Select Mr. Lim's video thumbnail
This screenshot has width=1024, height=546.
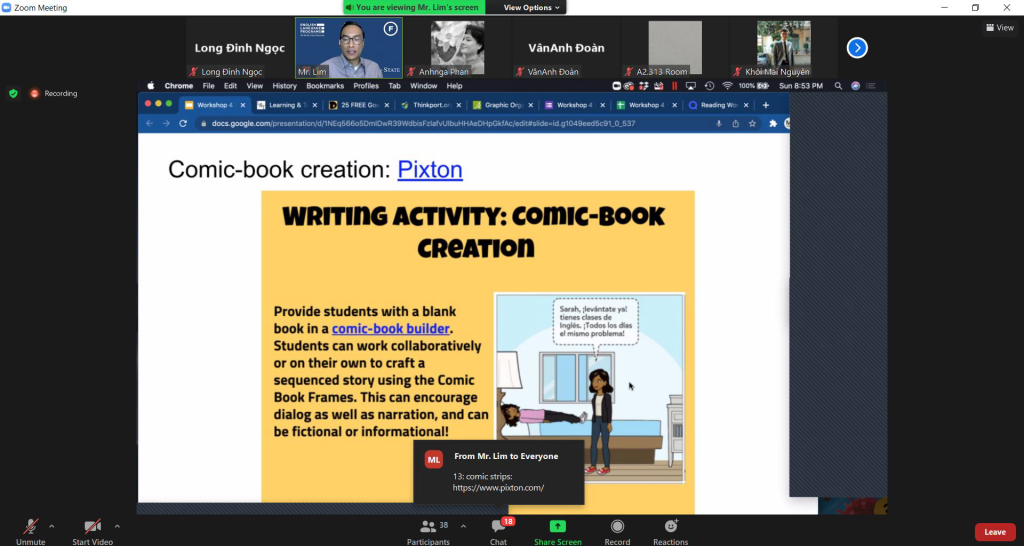click(349, 48)
